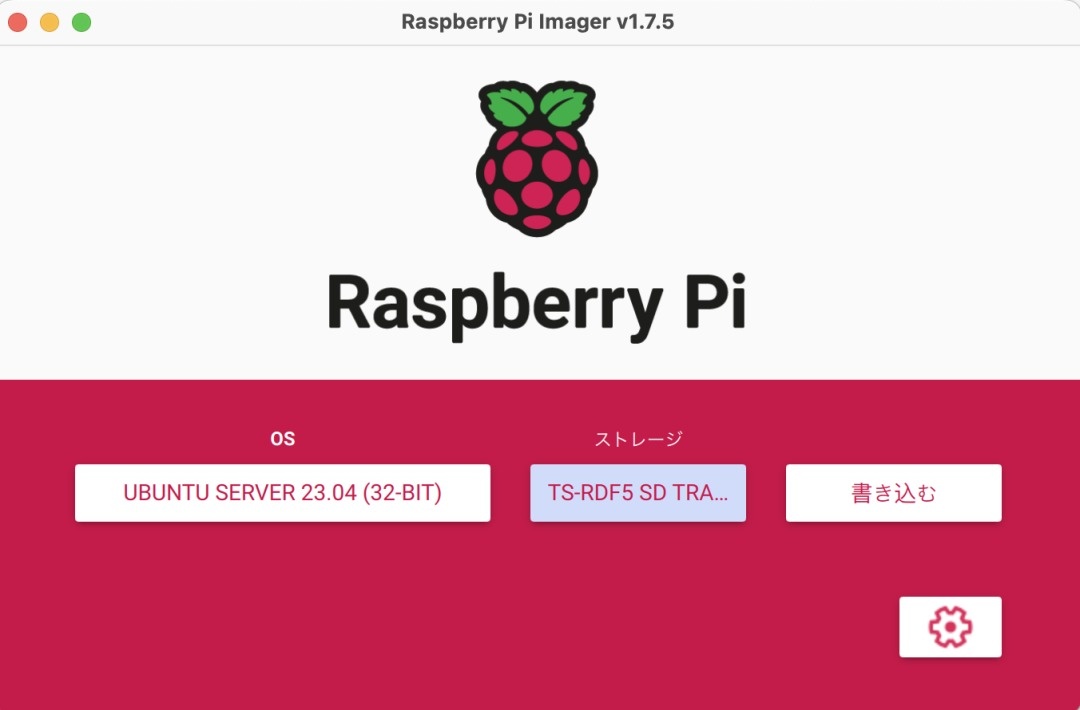Select the OS label above the Ubuntu button
Viewport: 1080px width, 710px height.
(x=282, y=439)
